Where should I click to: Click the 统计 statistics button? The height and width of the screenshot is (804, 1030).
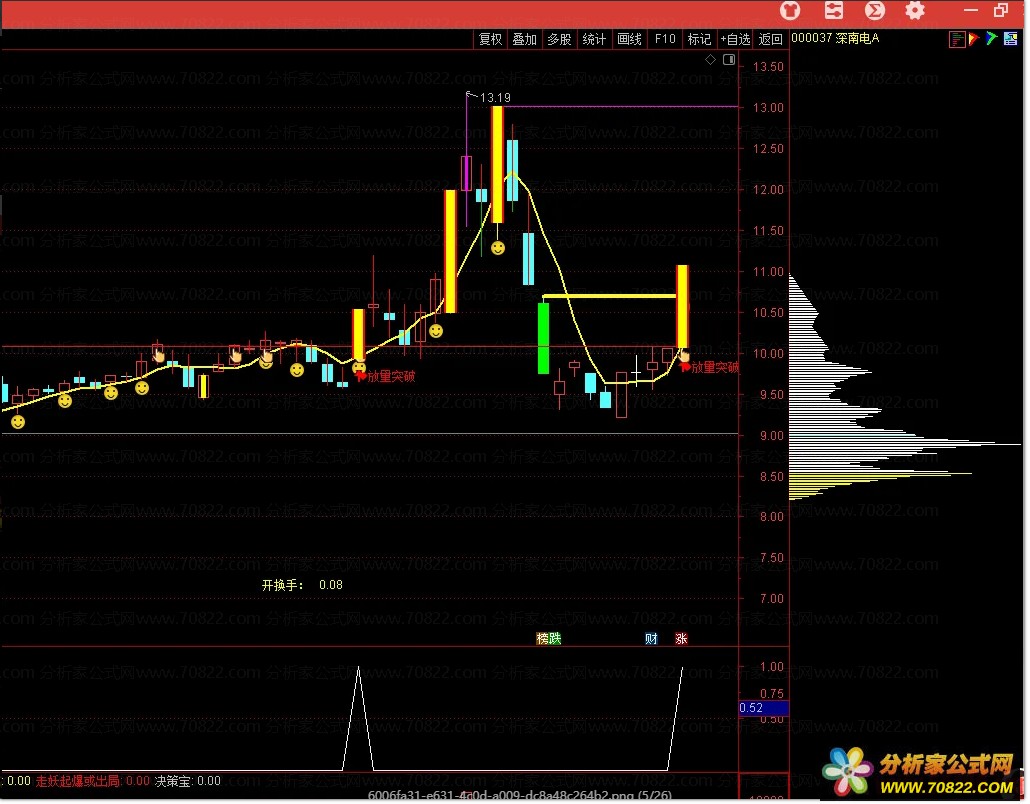coord(594,39)
